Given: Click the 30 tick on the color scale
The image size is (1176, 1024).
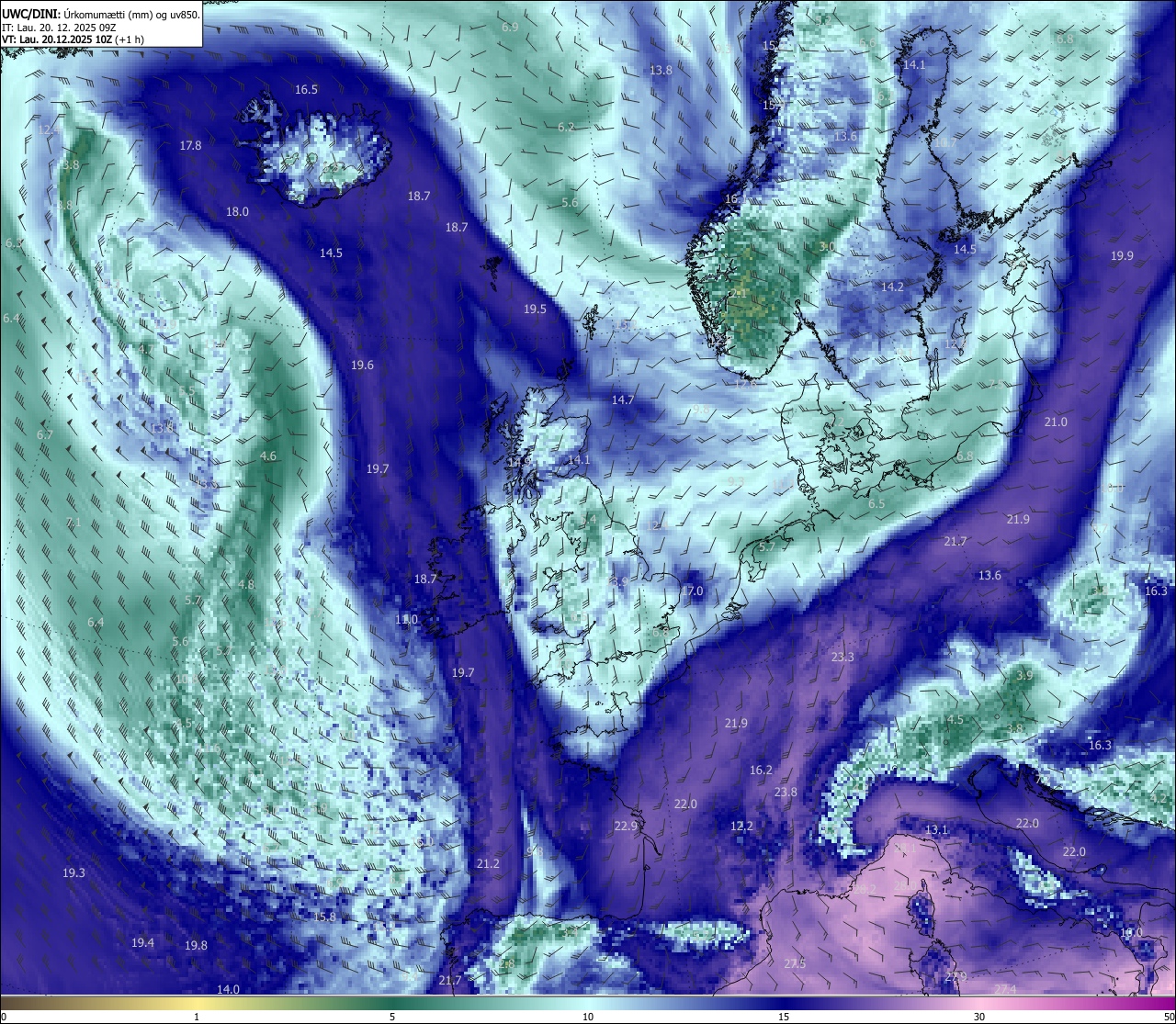Looking at the screenshot, I should click(979, 1017).
